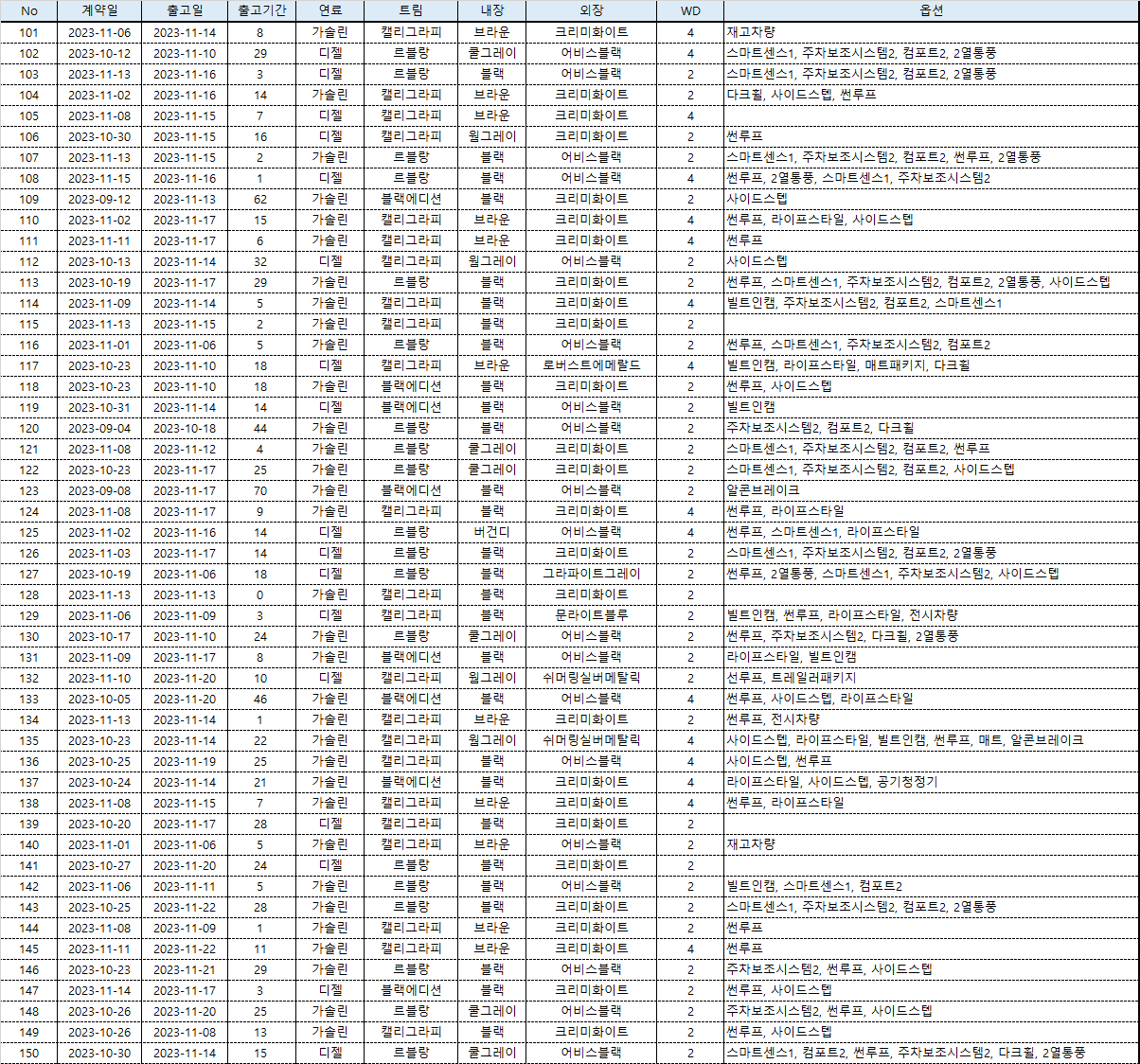Click the 'No' column header
The image size is (1140, 1064).
[x=29, y=11]
